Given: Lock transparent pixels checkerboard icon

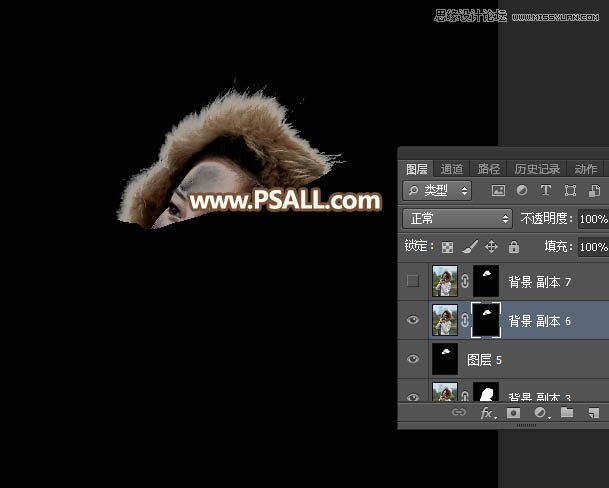Looking at the screenshot, I should [x=447, y=247].
